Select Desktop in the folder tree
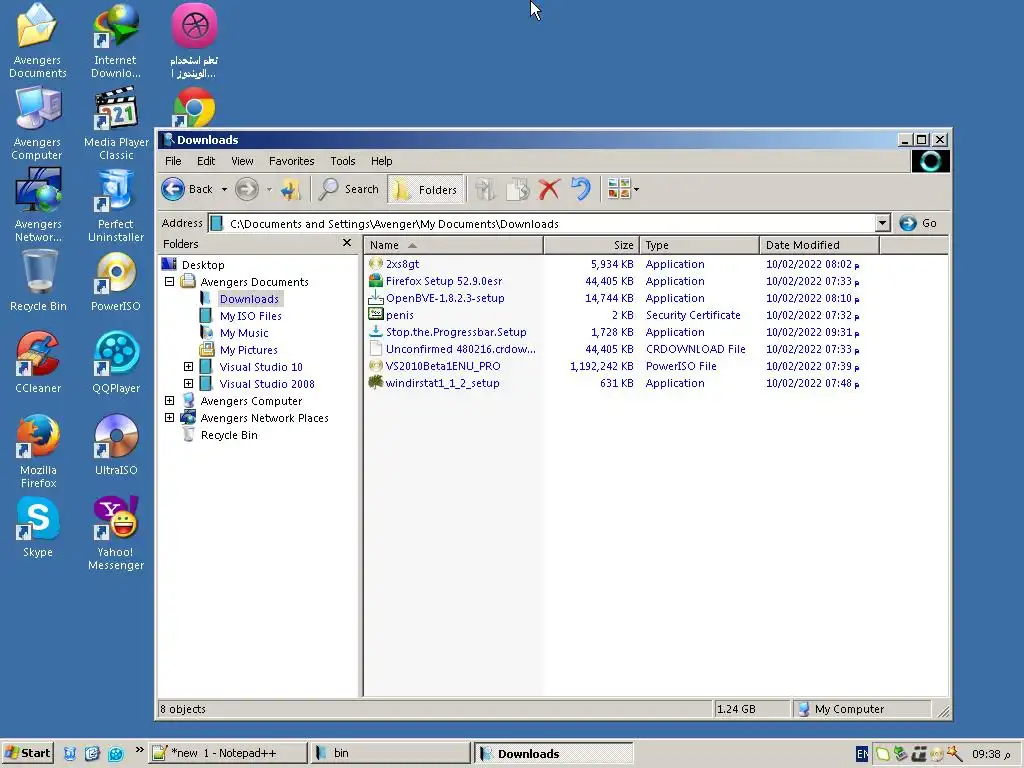1024x768 pixels. click(x=203, y=264)
